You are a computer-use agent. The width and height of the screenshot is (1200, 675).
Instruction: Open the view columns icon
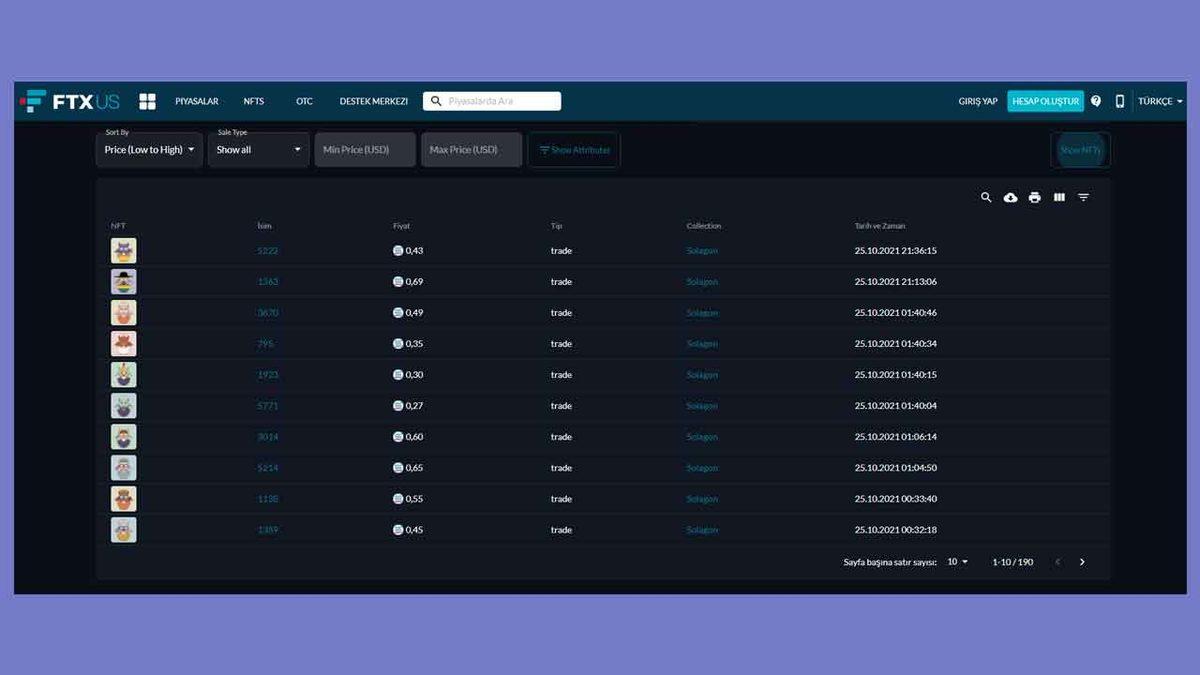point(1059,198)
